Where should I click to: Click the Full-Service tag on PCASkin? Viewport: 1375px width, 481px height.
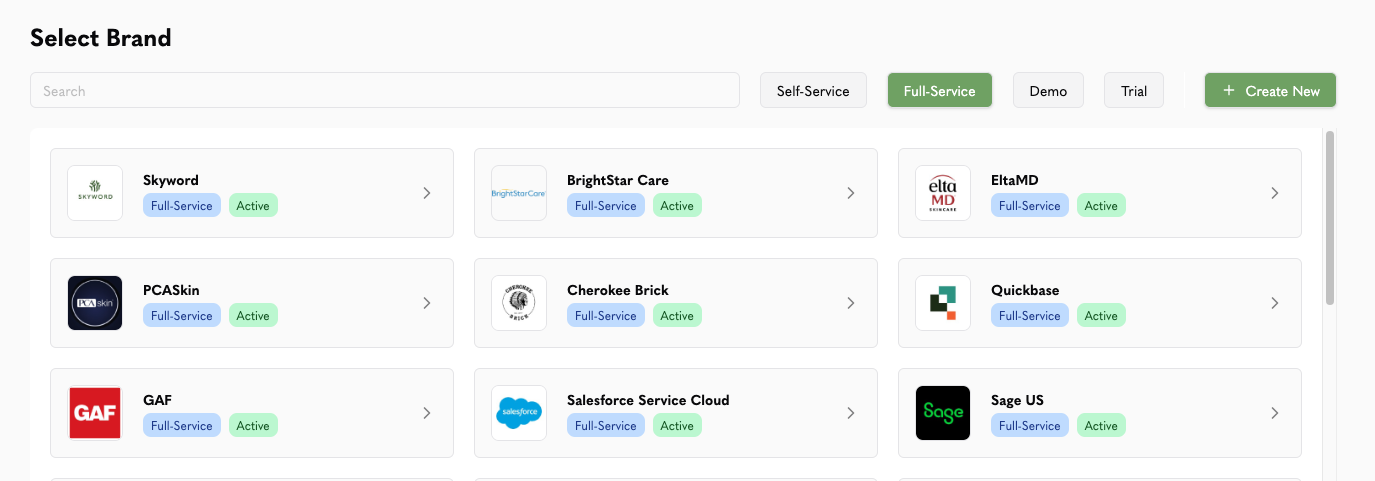click(x=182, y=316)
